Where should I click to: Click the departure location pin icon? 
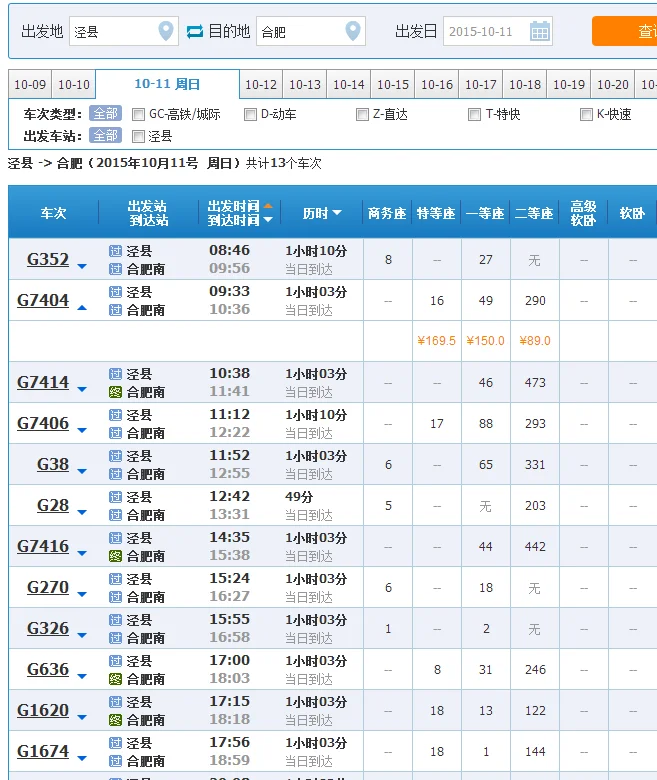pyautogui.click(x=166, y=31)
